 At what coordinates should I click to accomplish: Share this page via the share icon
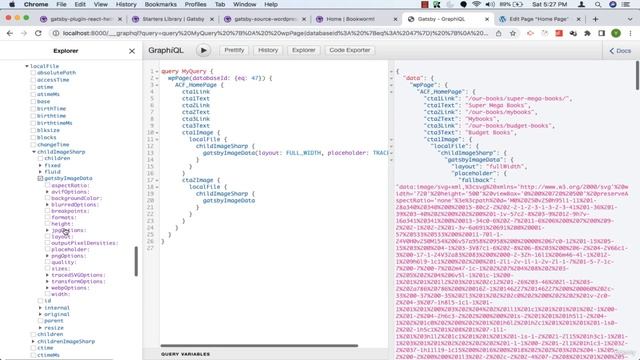tap(498, 33)
